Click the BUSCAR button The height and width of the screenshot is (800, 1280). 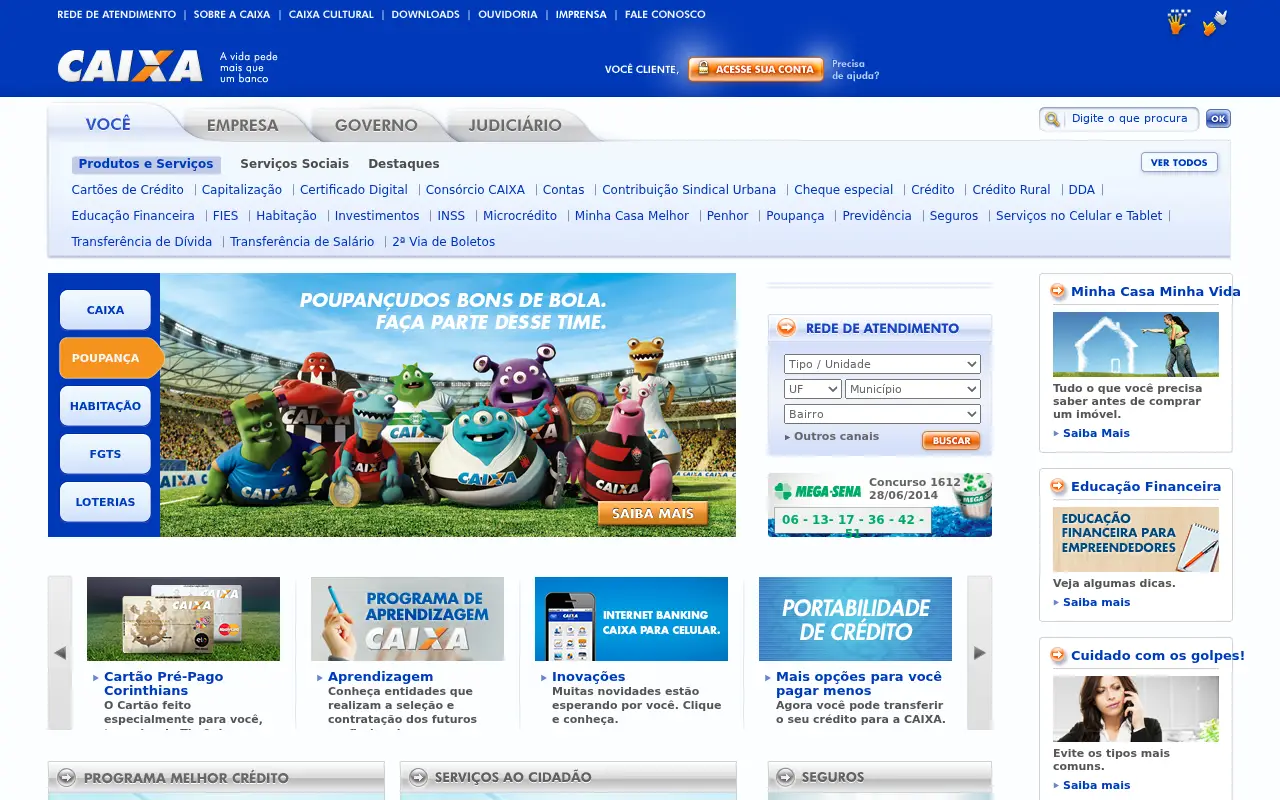click(x=951, y=440)
